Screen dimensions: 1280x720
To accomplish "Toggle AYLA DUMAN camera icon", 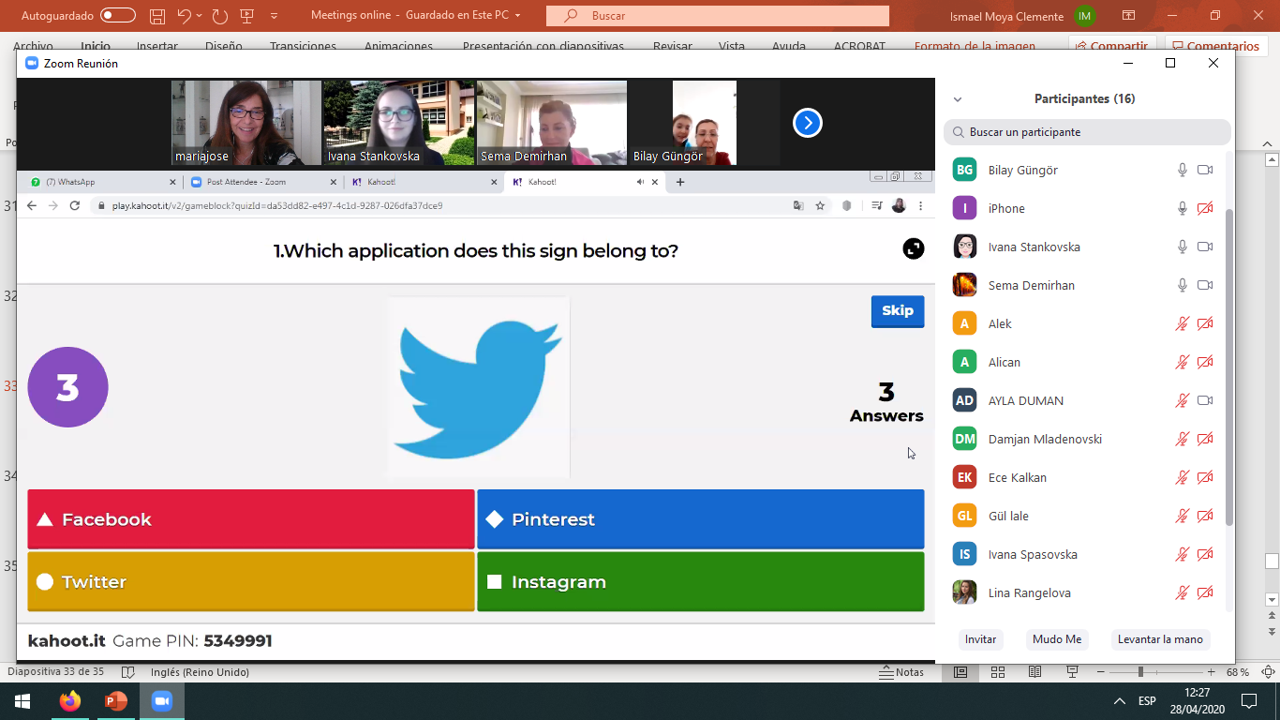I will (x=1205, y=400).
